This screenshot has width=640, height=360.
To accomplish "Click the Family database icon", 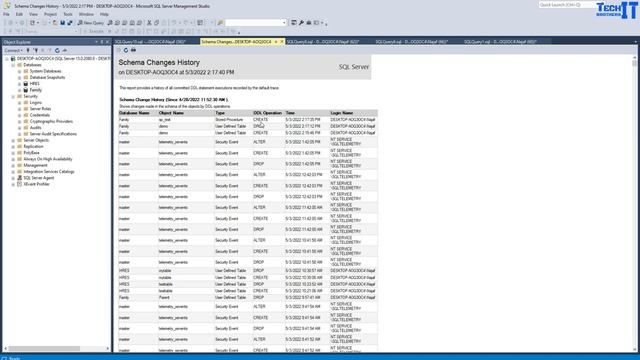I will pyautogui.click(x=26, y=90).
